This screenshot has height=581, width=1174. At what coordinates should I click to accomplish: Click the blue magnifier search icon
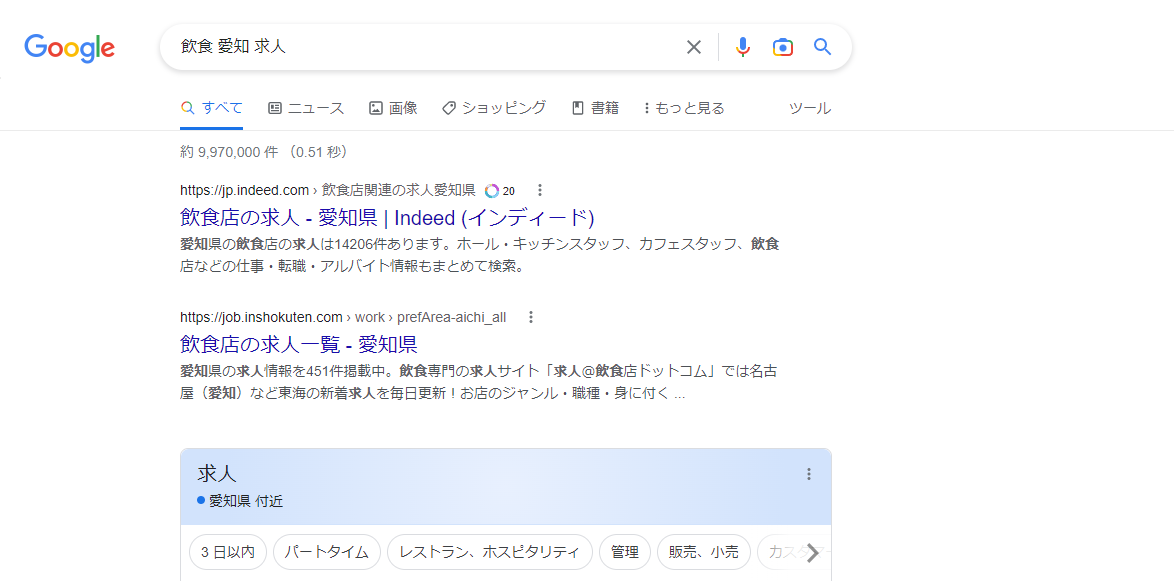pos(823,47)
